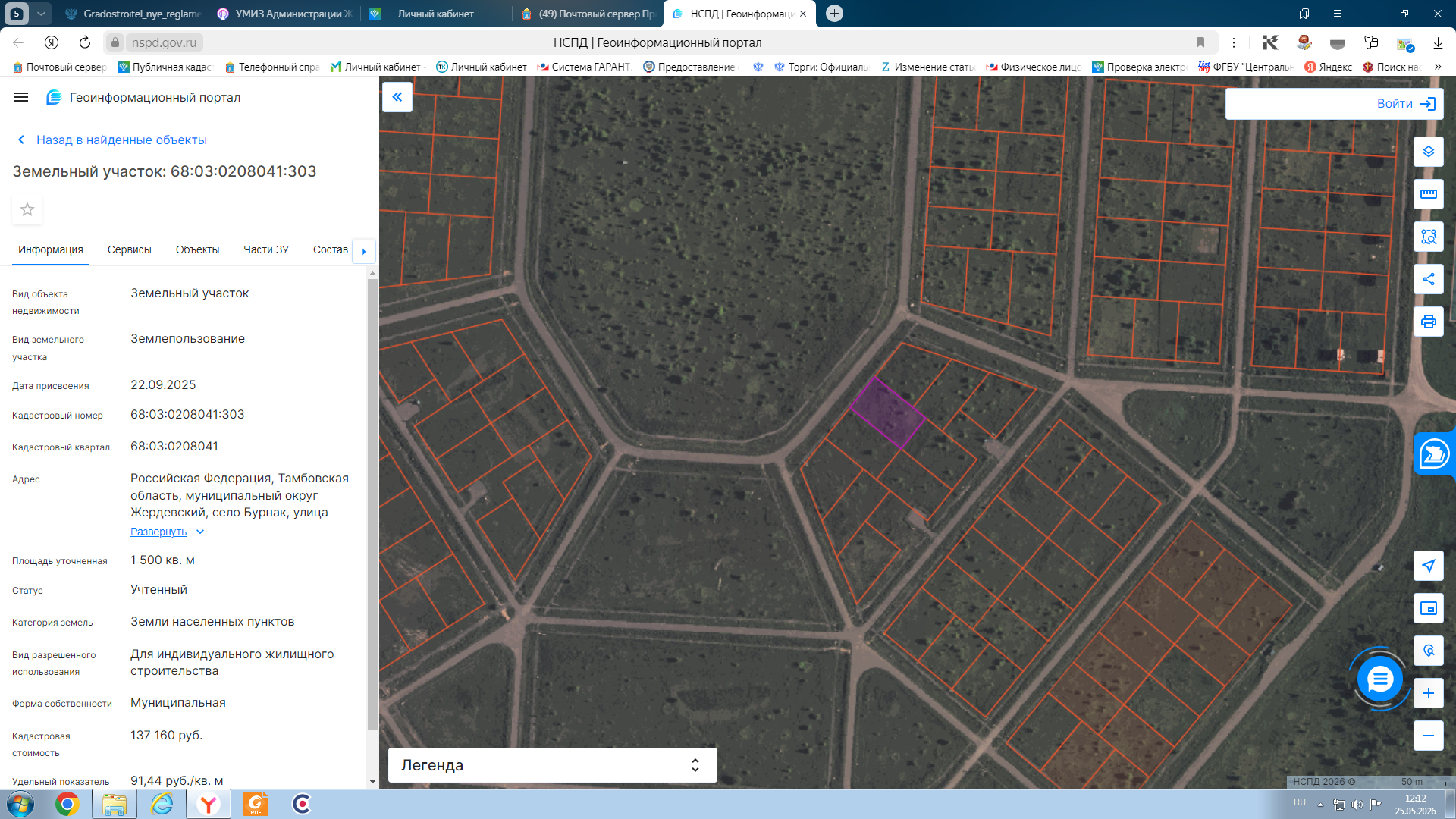
Task: Expand the Легенда panel
Action: coord(552,765)
